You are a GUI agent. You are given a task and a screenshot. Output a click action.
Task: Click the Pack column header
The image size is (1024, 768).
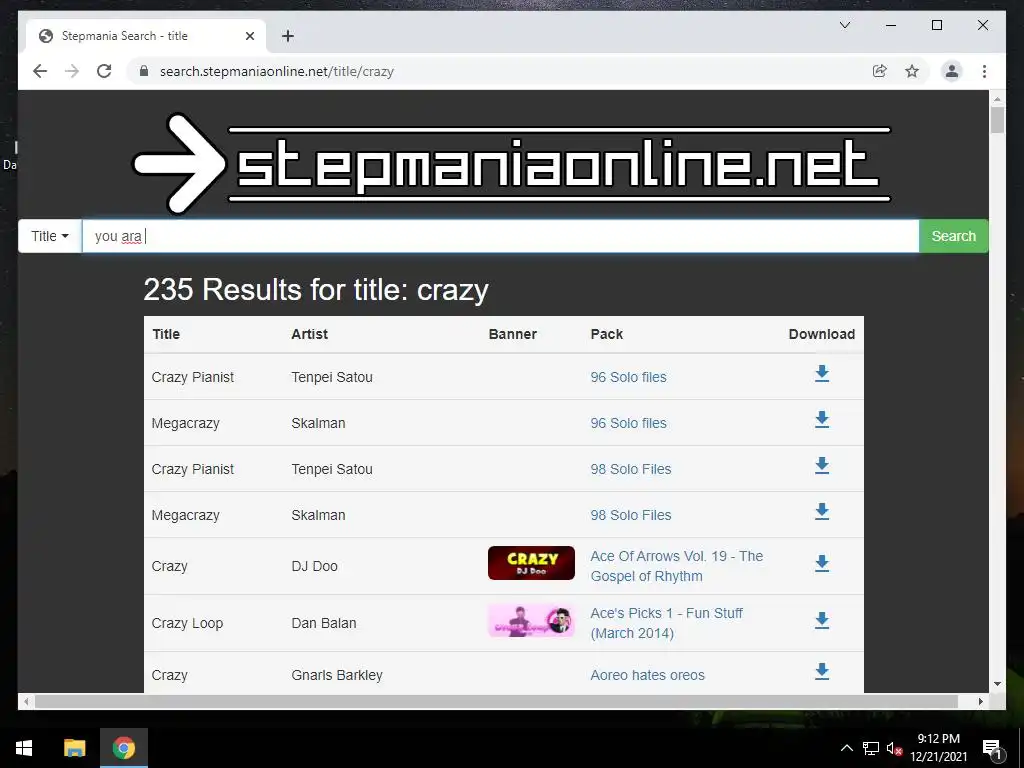pyautogui.click(x=607, y=334)
